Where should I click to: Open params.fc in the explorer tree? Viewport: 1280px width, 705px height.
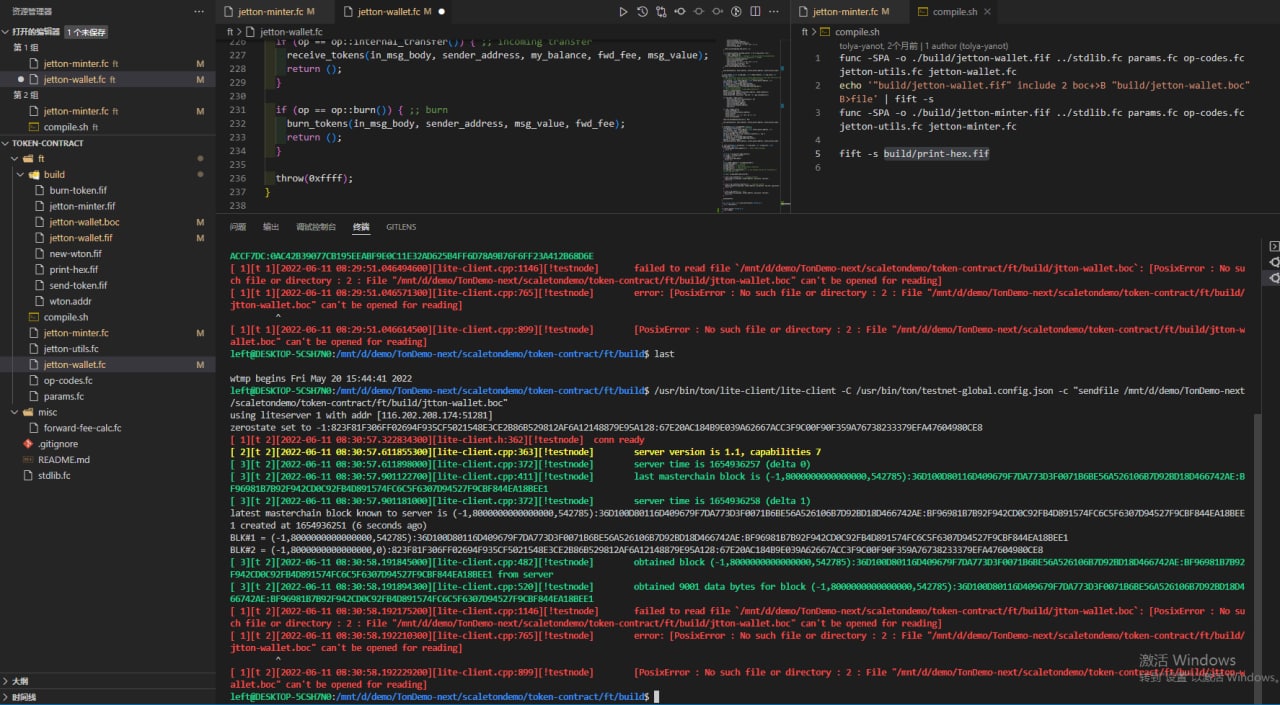click(108, 396)
